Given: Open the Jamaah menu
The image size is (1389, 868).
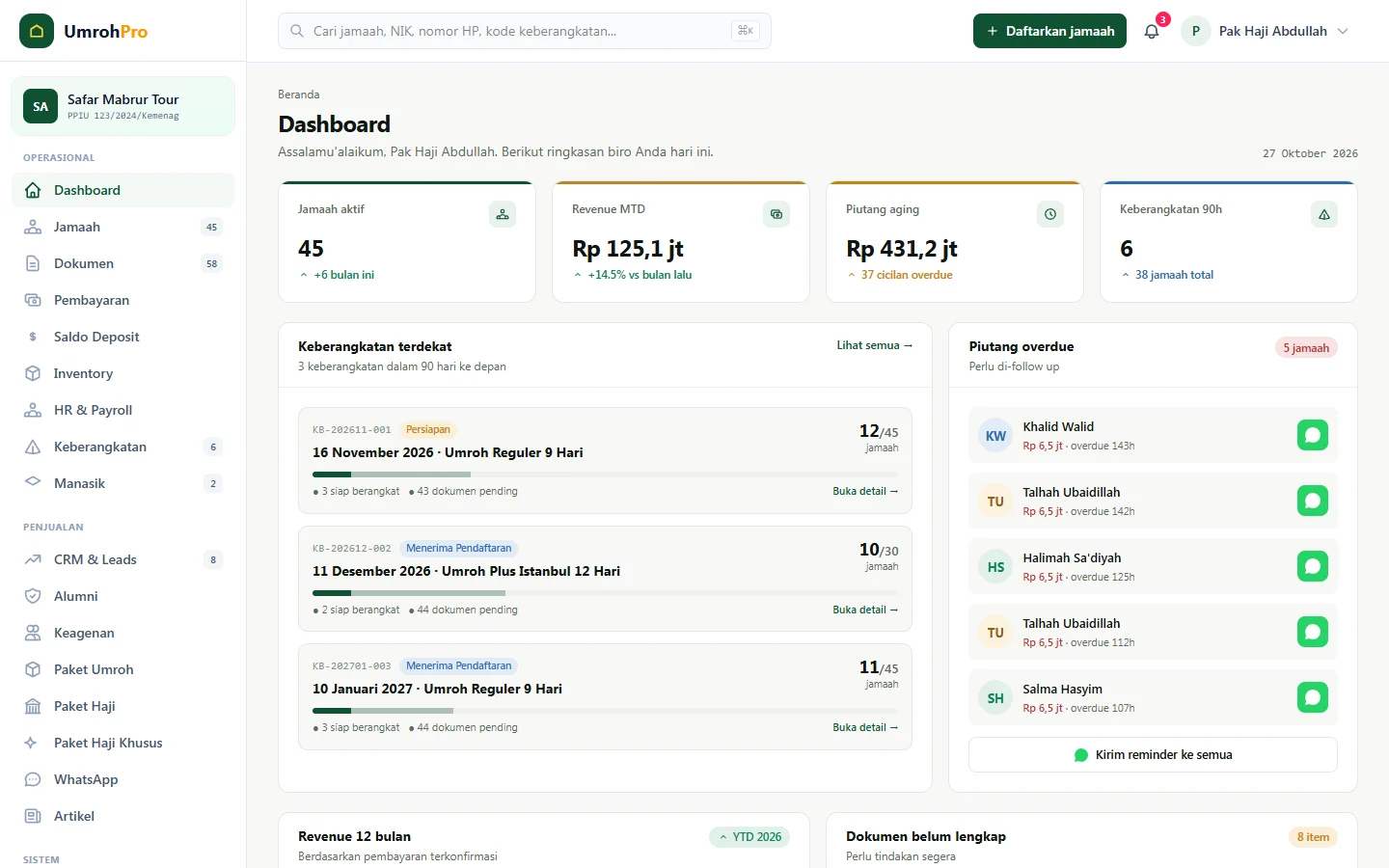Looking at the screenshot, I should coord(123,227).
